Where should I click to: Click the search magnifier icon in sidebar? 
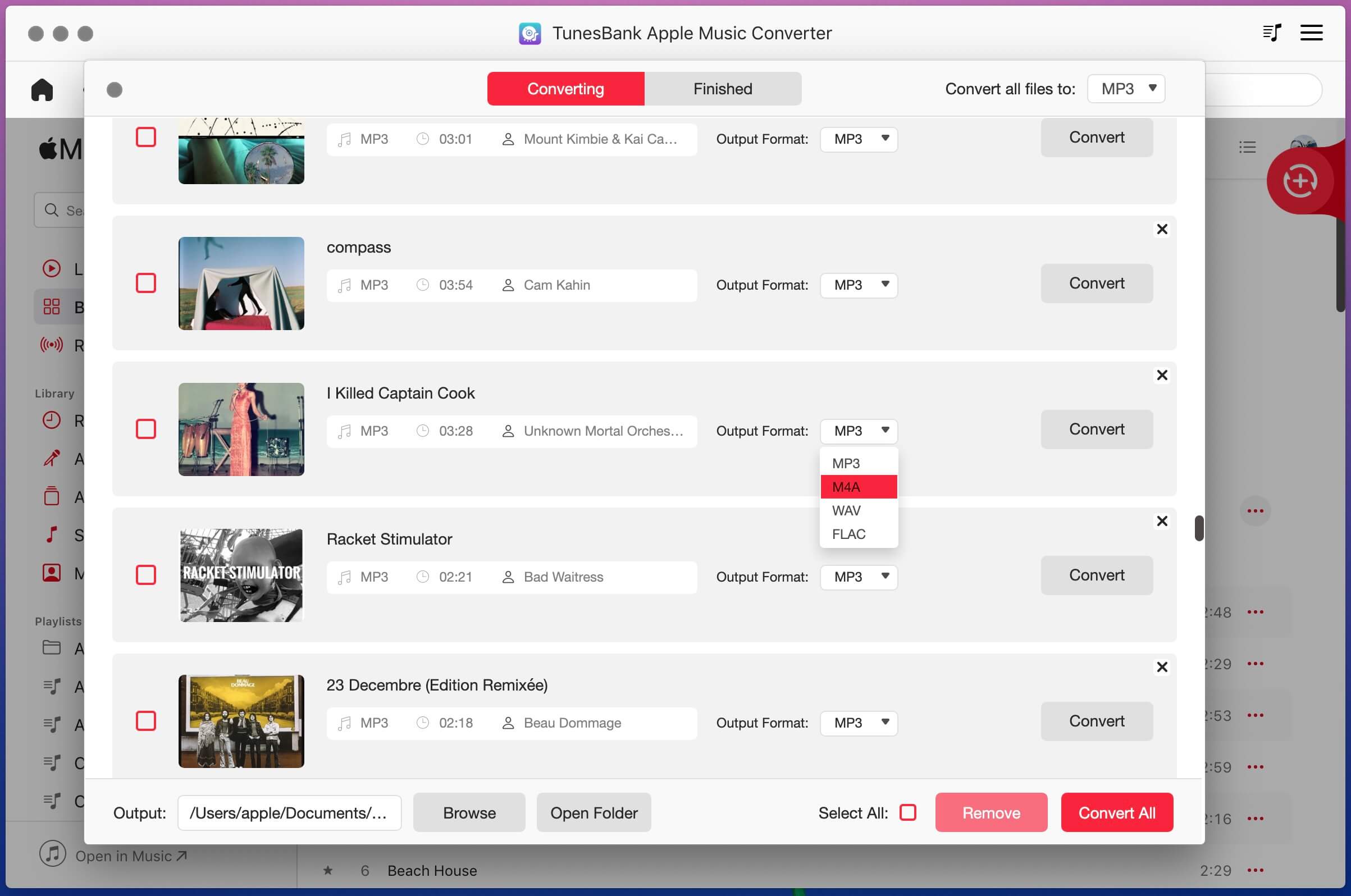click(x=52, y=211)
